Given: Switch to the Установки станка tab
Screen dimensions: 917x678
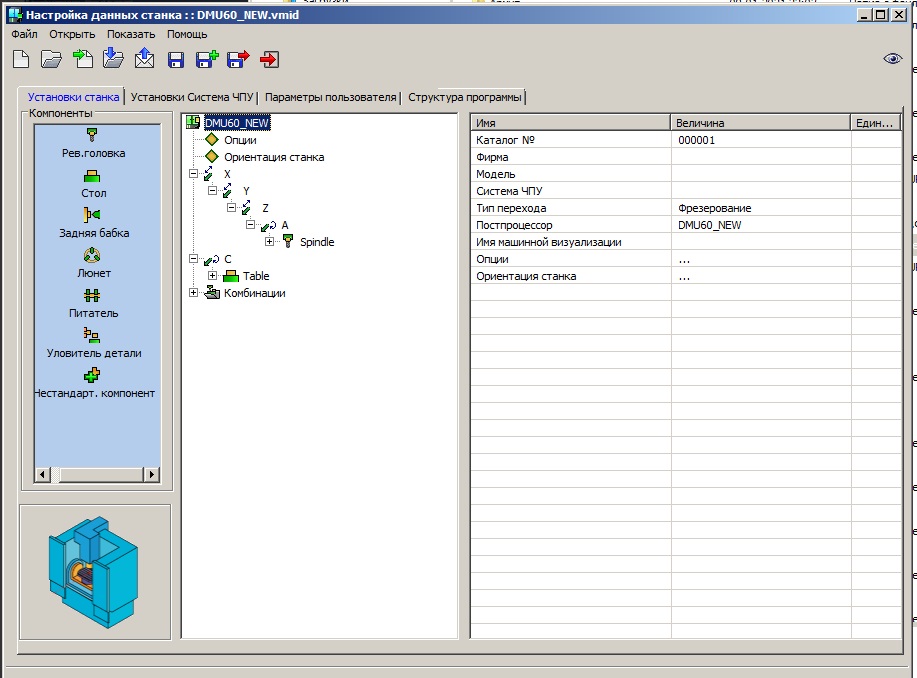Looking at the screenshot, I should tap(73, 97).
